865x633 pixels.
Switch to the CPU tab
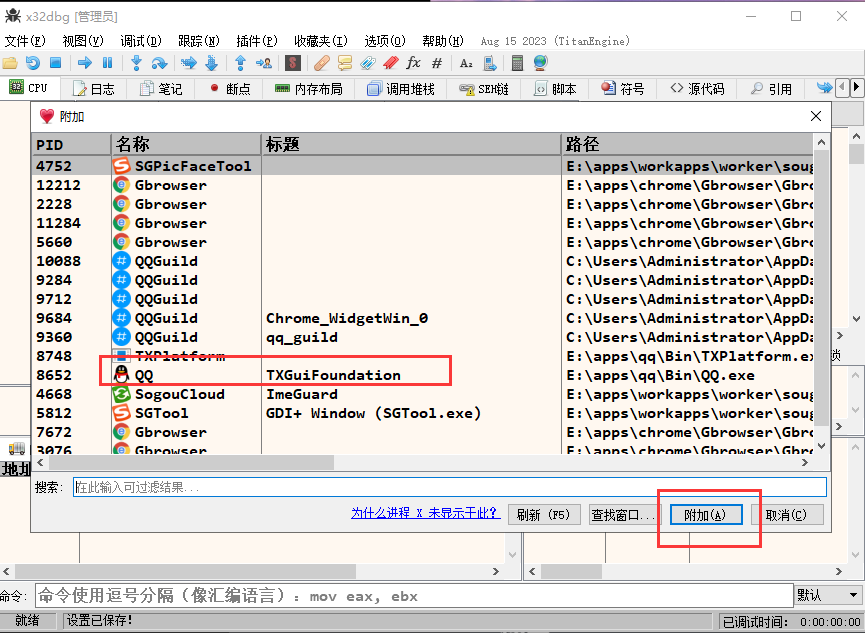coord(29,88)
